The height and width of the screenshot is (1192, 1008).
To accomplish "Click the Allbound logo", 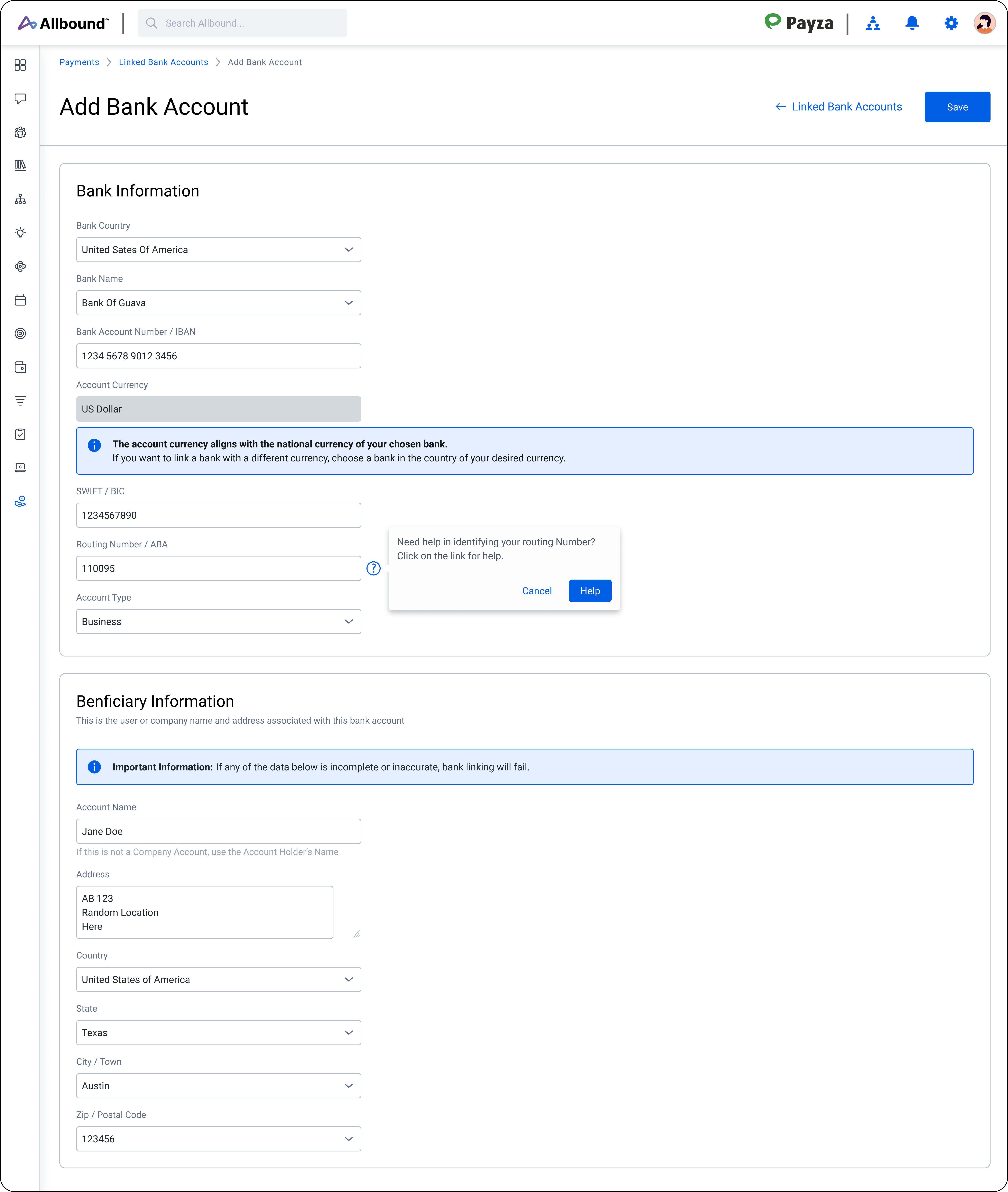I will pyautogui.click(x=63, y=23).
